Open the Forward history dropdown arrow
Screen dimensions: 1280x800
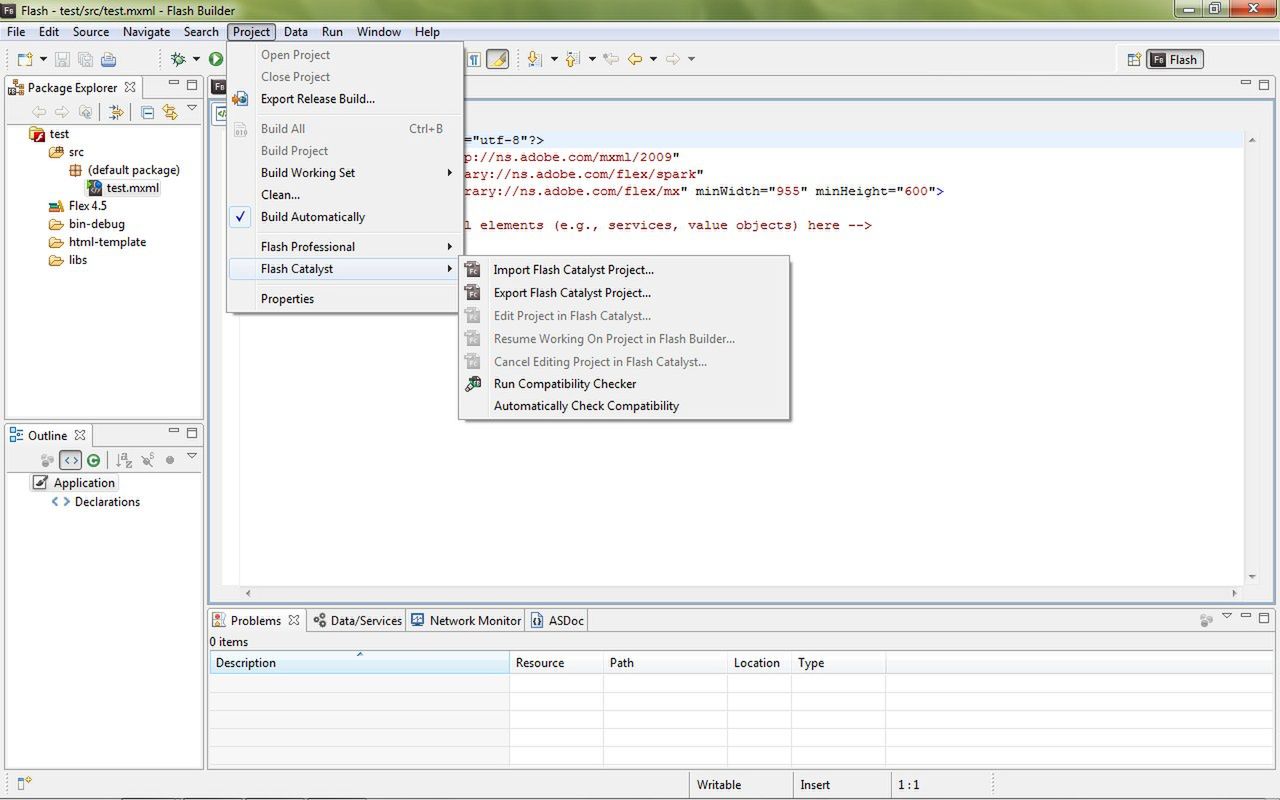tap(691, 59)
